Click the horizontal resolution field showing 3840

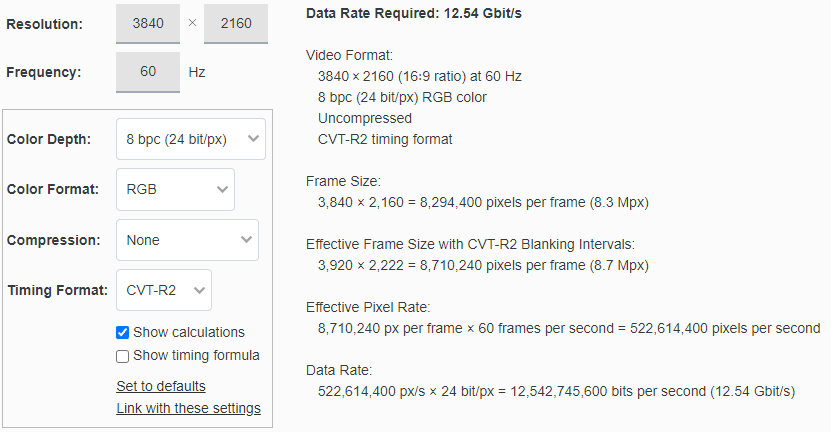(x=147, y=23)
